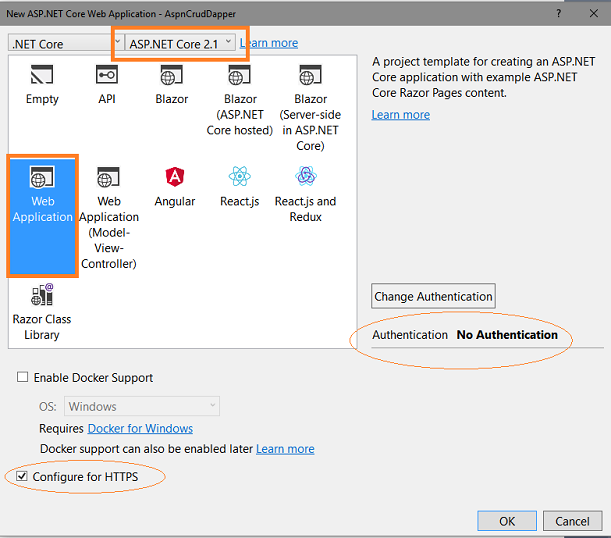The height and width of the screenshot is (538, 611).
Task: Open the ASP.NET Core 2.1 version dropdown
Action: coord(180,43)
